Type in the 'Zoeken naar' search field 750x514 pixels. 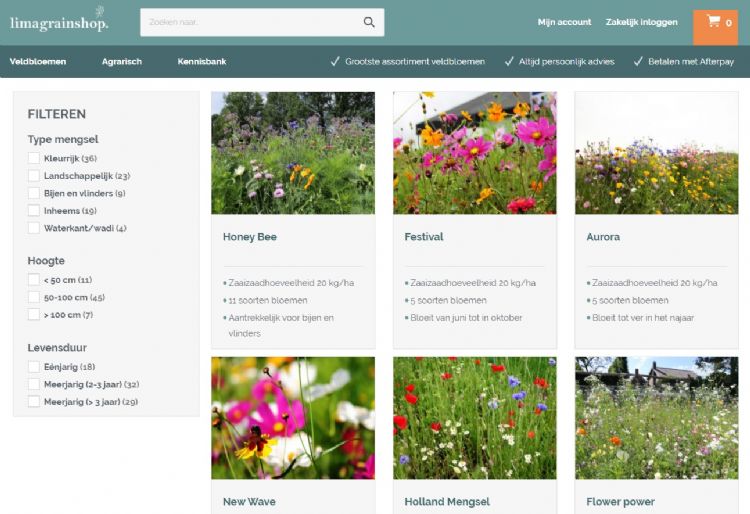pyautogui.click(x=250, y=22)
